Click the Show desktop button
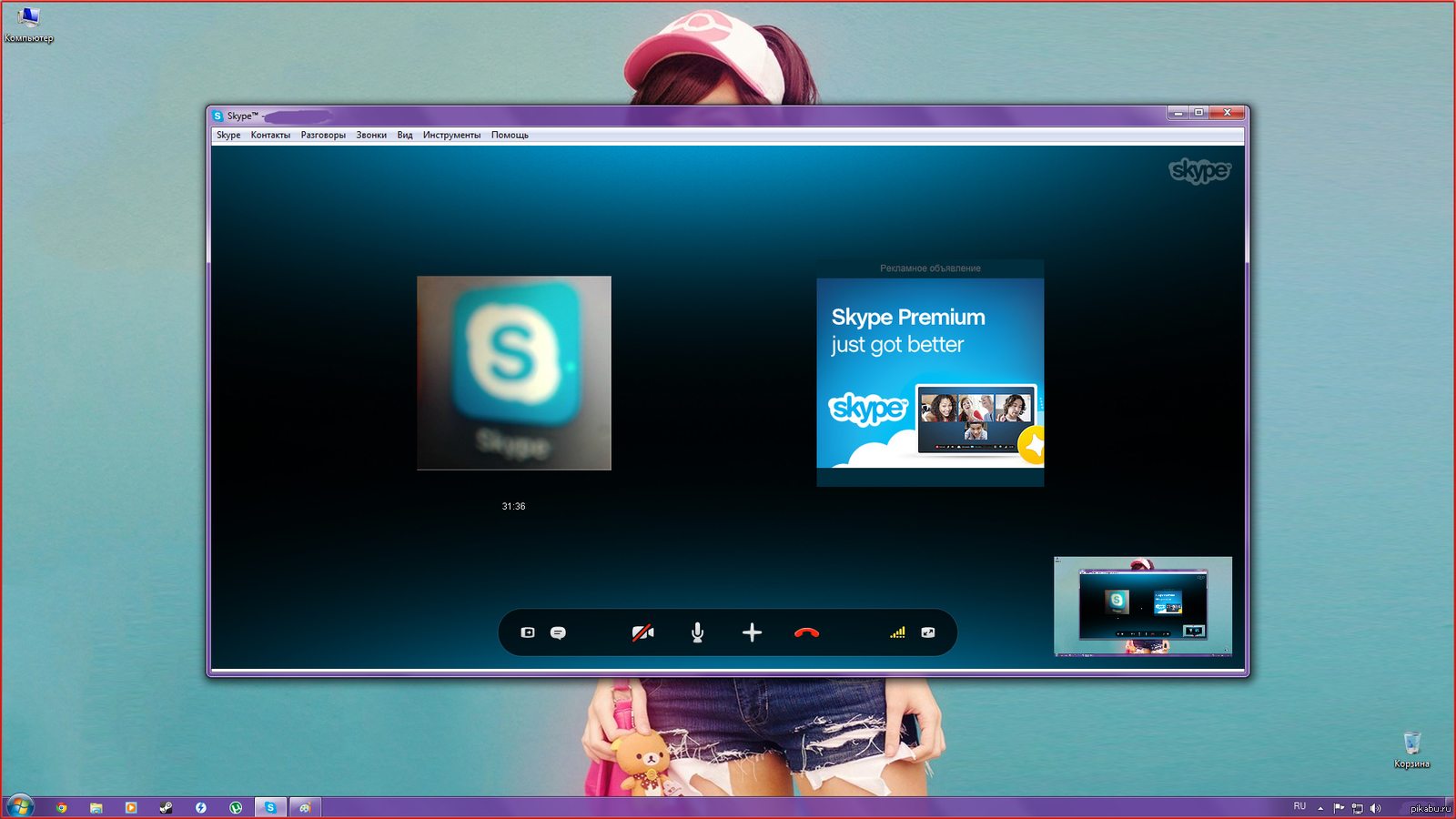Viewport: 1456px width, 819px height. tap(1451, 807)
